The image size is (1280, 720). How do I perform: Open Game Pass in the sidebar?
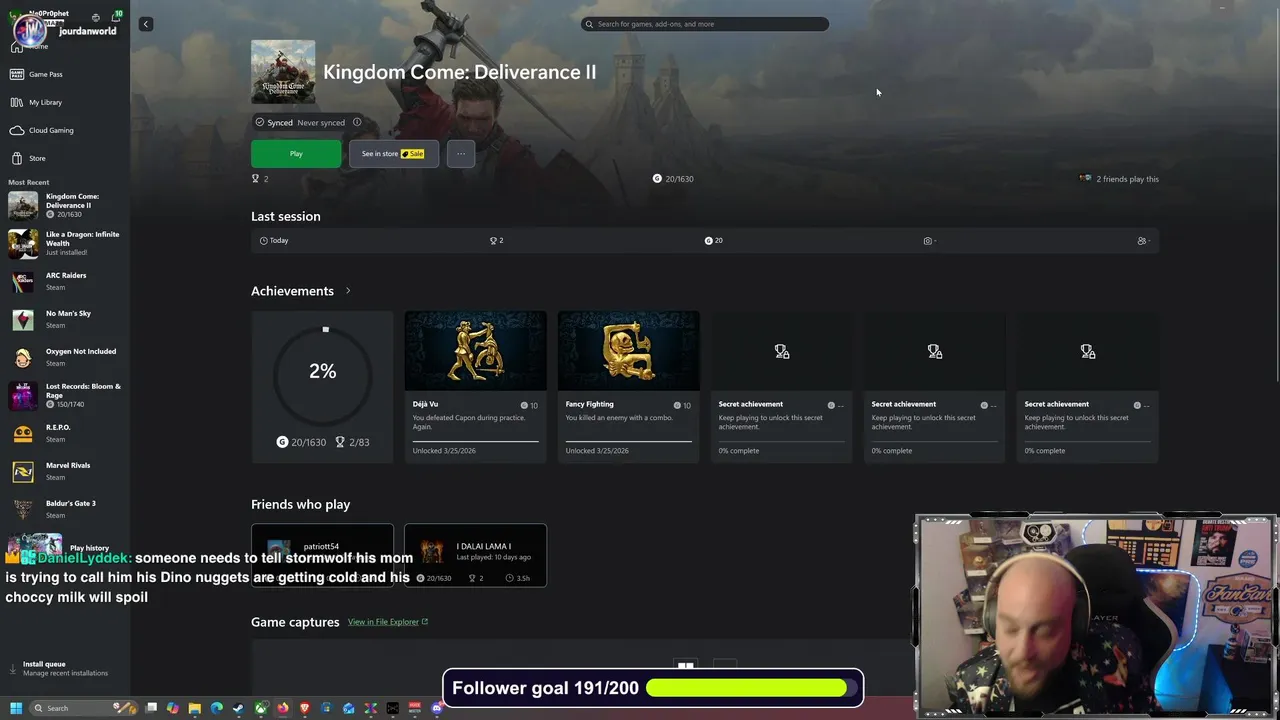click(x=36, y=74)
